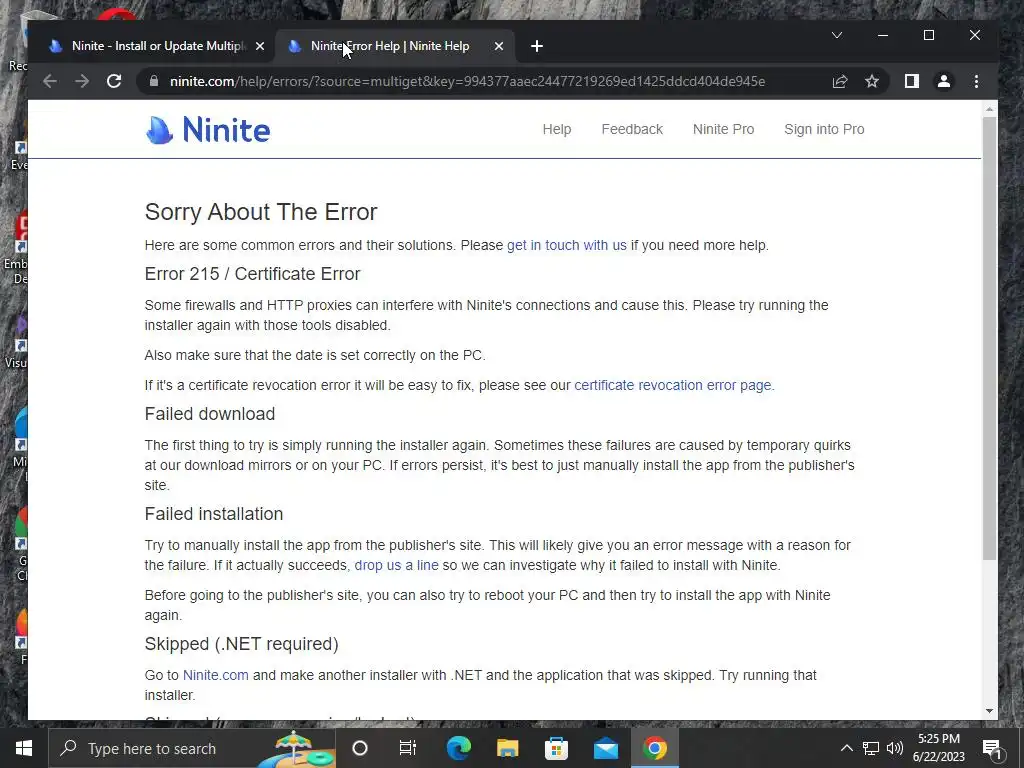Screen dimensions: 1024x768
Task: Click the address bar URL
Action: (467, 81)
